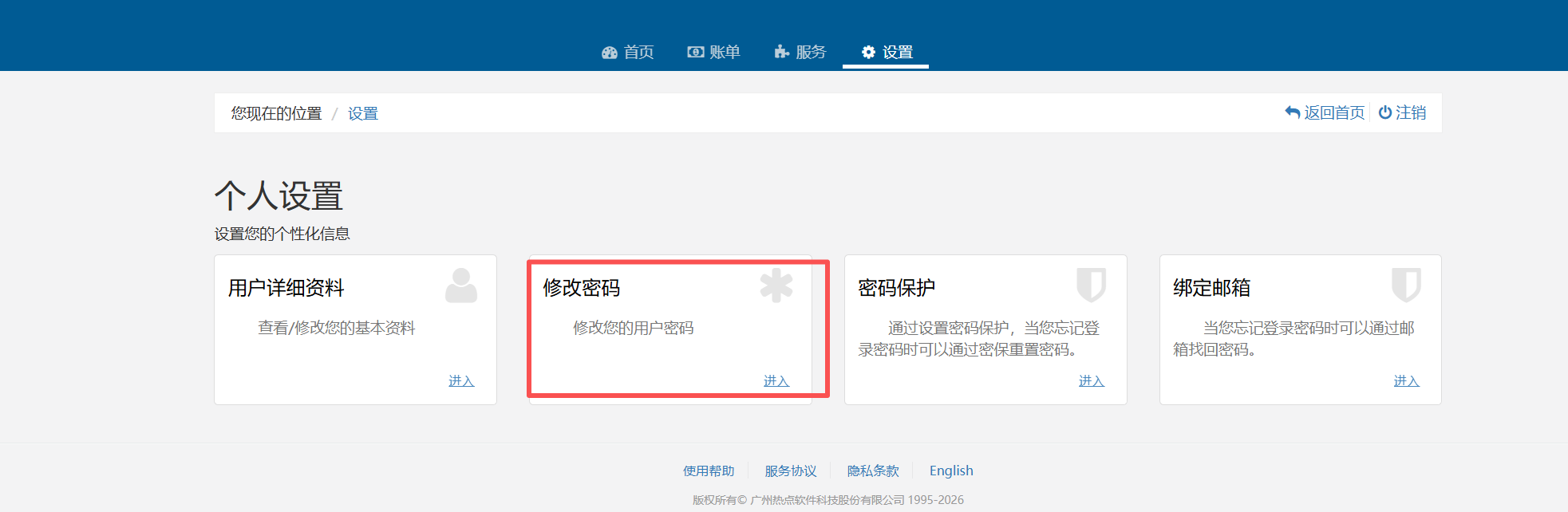The width and height of the screenshot is (1568, 512).
Task: Click the gear icon in 设置 tab
Action: pos(868,53)
